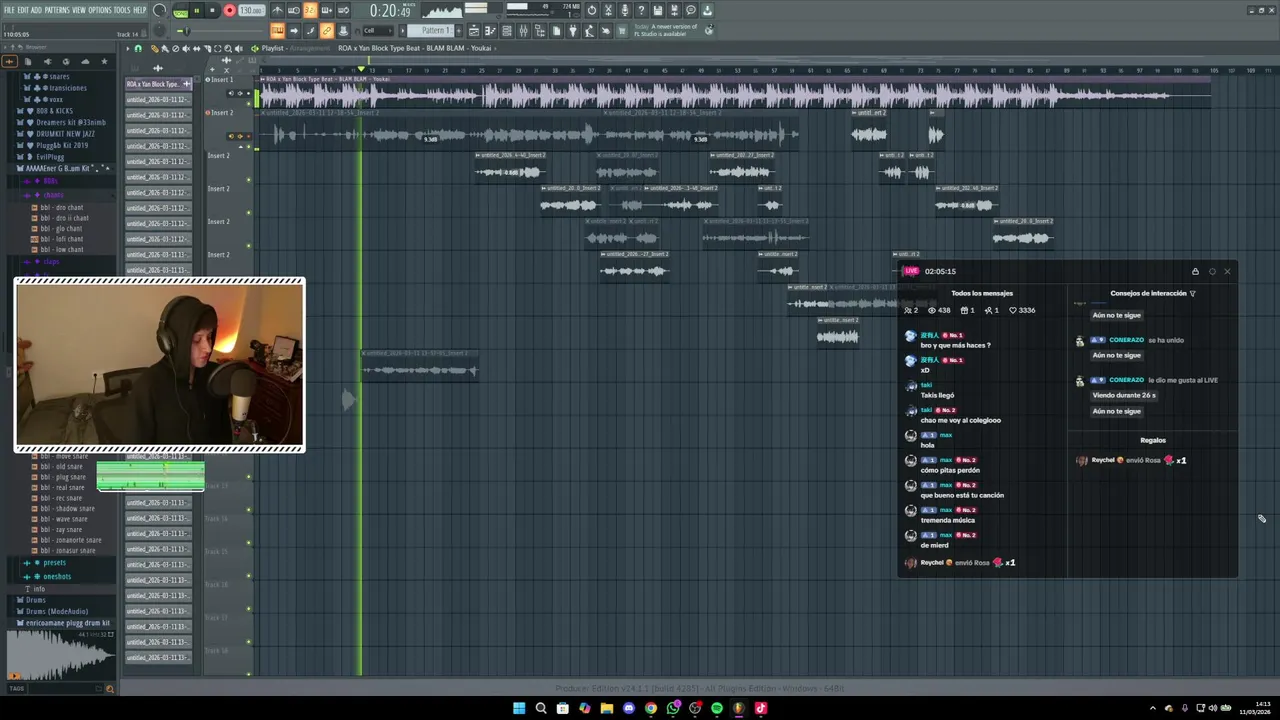Click the Windows Start button
1280x720 pixels.
519,708
